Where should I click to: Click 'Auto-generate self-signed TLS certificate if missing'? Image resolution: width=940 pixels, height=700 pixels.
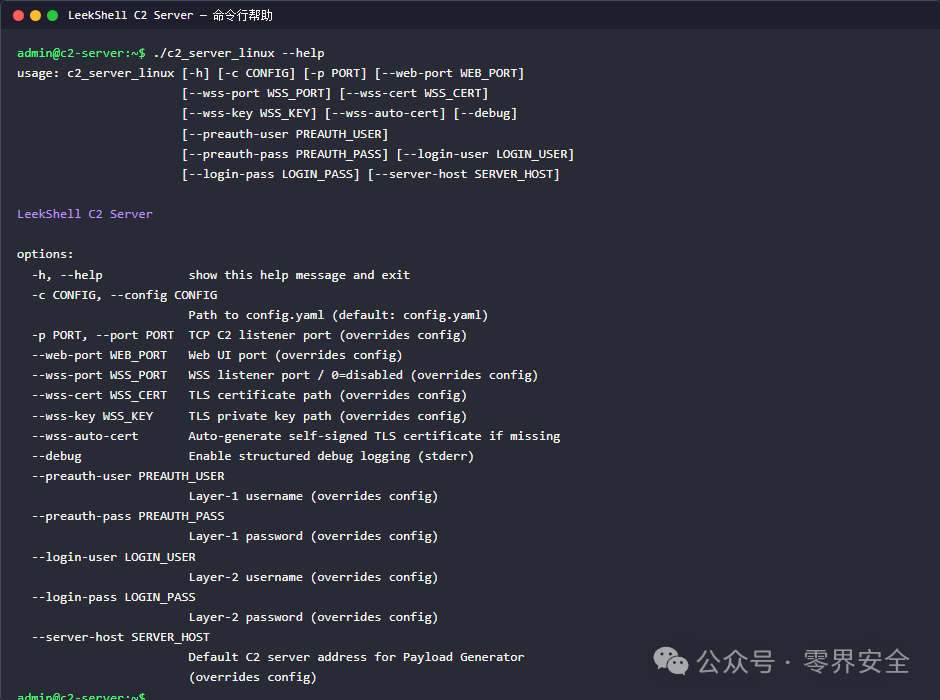pos(375,436)
